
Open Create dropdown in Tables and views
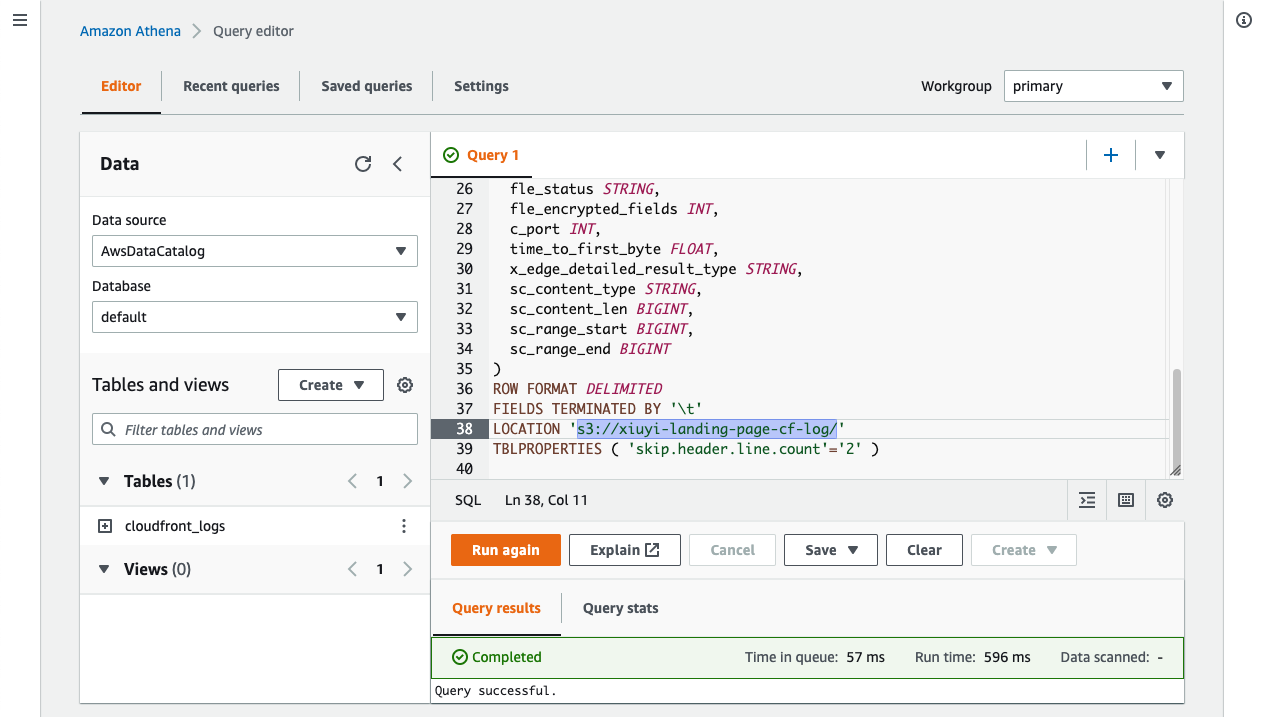point(330,385)
